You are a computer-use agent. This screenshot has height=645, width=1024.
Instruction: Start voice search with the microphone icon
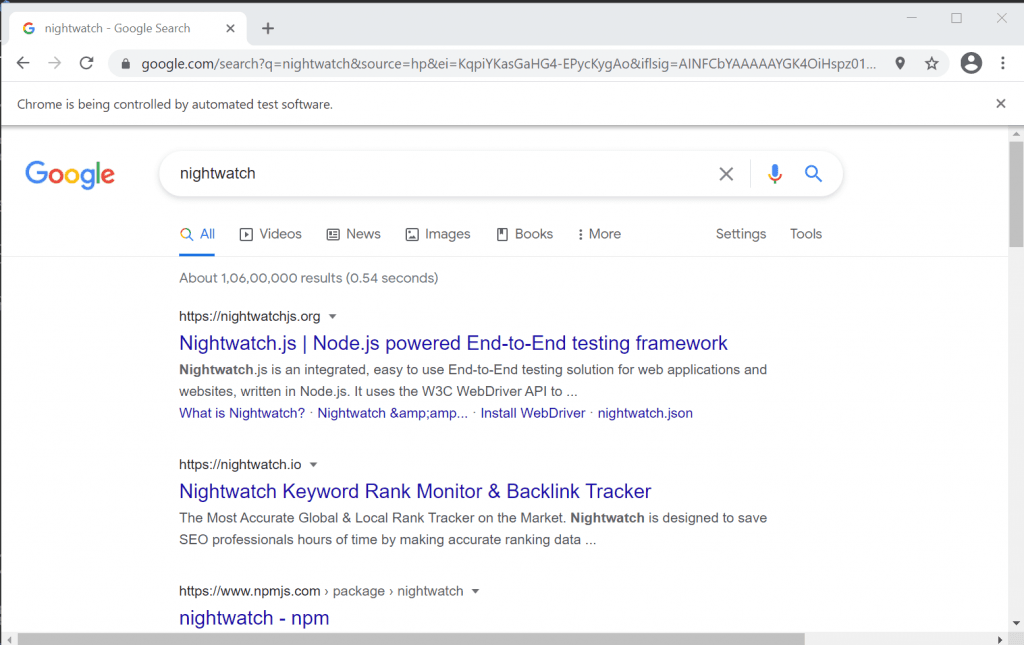[774, 174]
